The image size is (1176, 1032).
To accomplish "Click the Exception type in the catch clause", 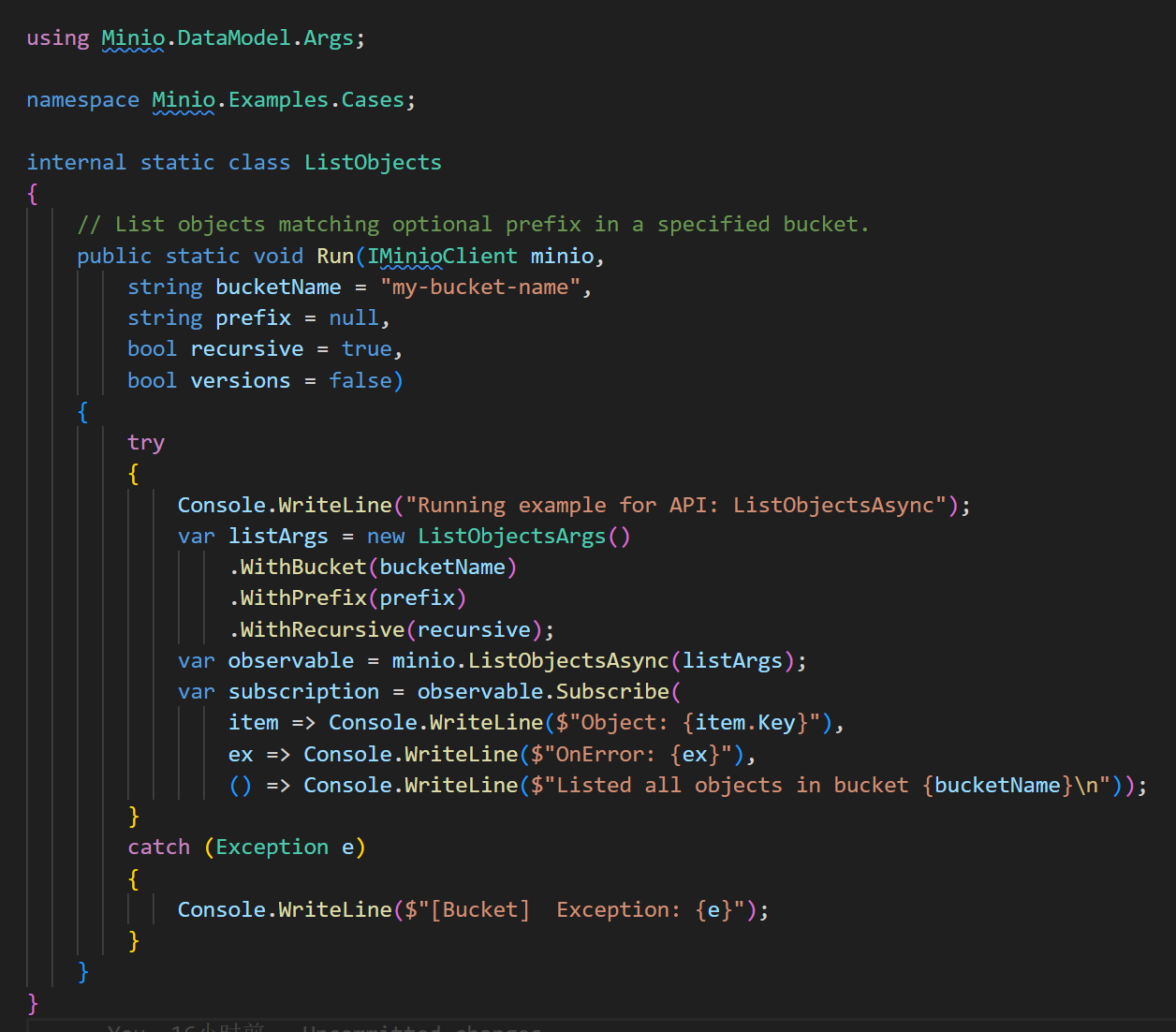I will (271, 847).
